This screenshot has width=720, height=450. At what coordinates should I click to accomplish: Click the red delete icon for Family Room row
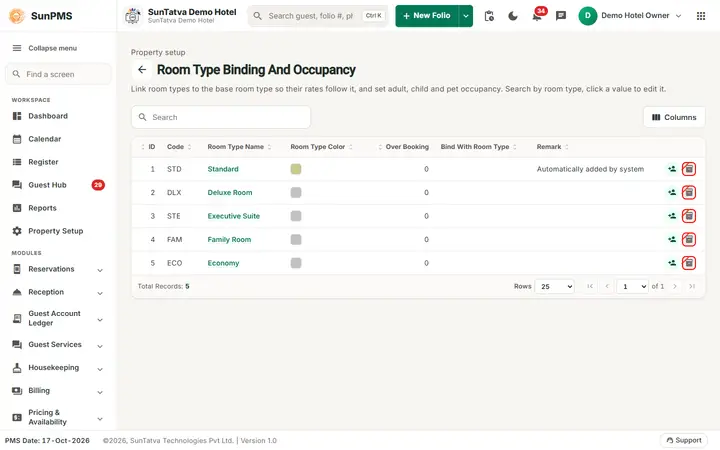coord(689,239)
